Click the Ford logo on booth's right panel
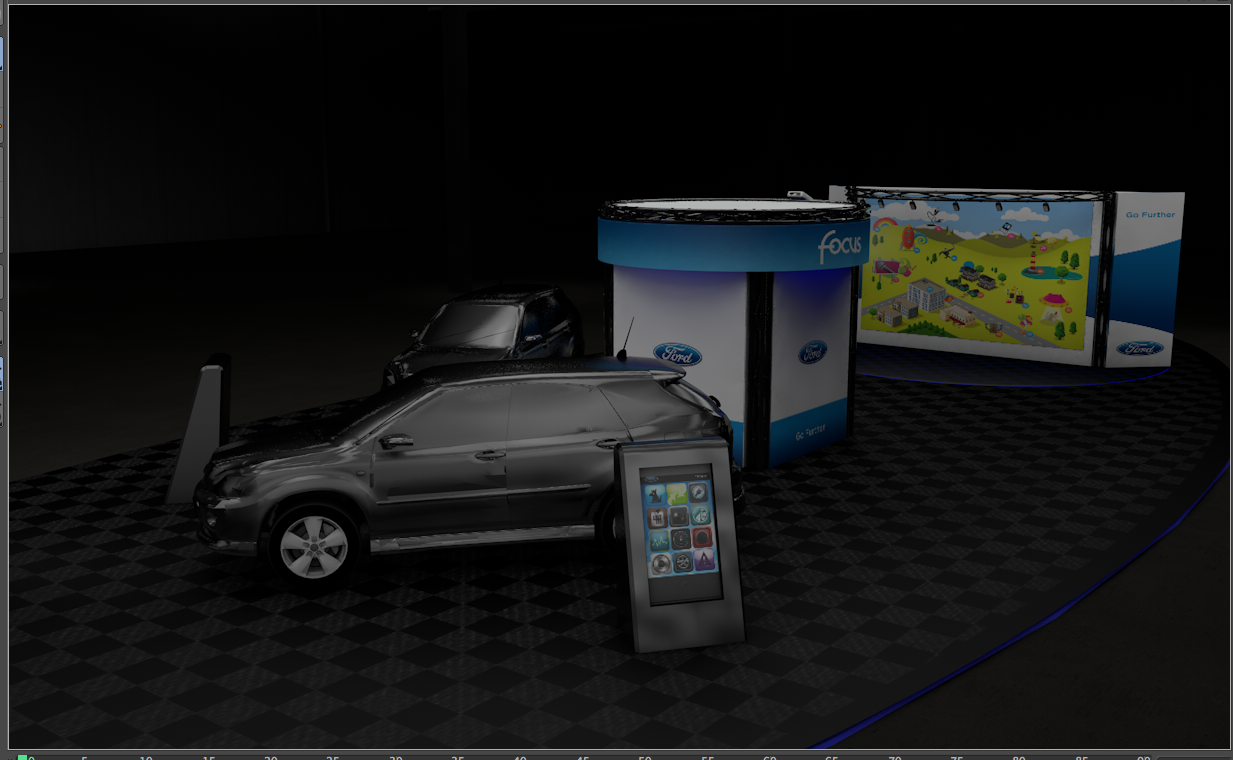The image size is (1233, 760). click(812, 352)
